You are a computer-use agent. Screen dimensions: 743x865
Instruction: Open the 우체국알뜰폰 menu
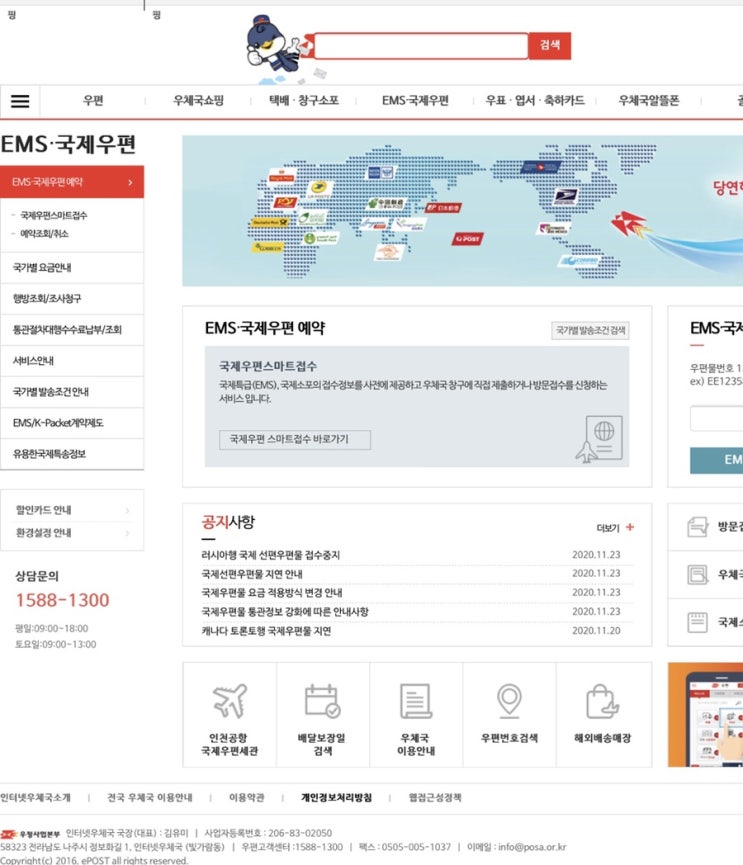(649, 100)
